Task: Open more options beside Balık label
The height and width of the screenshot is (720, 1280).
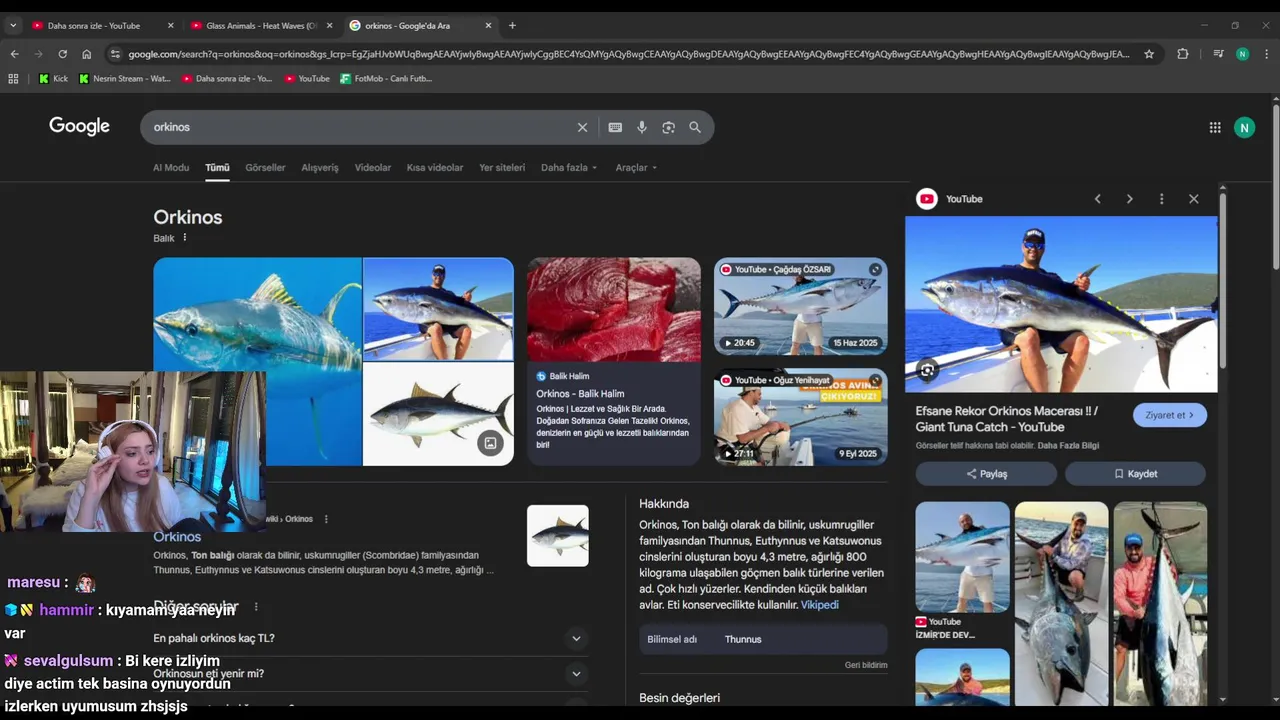Action: click(x=185, y=238)
